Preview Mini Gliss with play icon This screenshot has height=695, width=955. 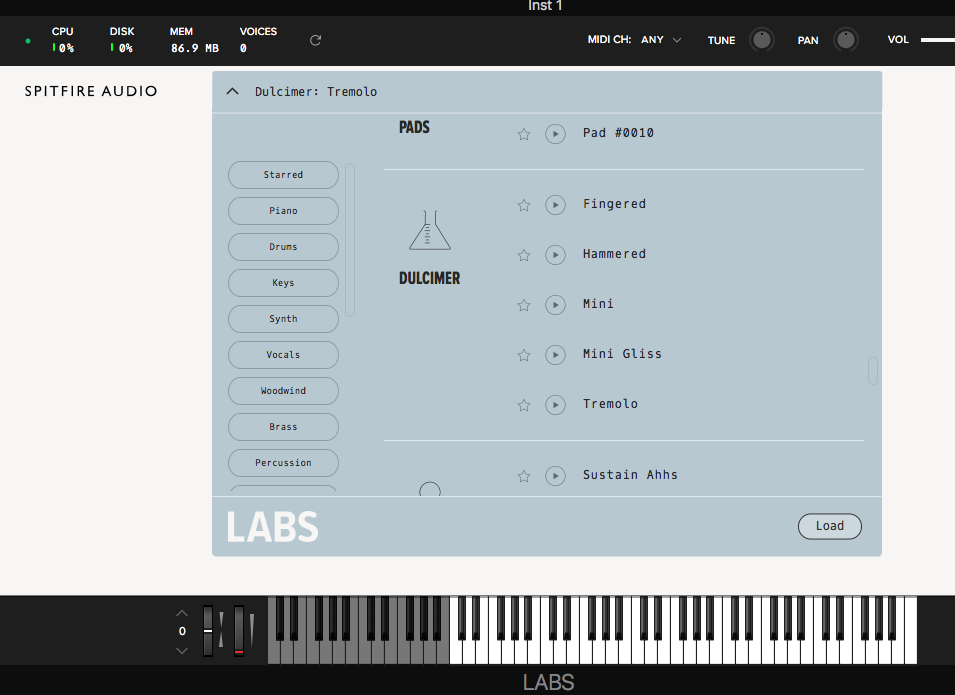[x=555, y=355]
